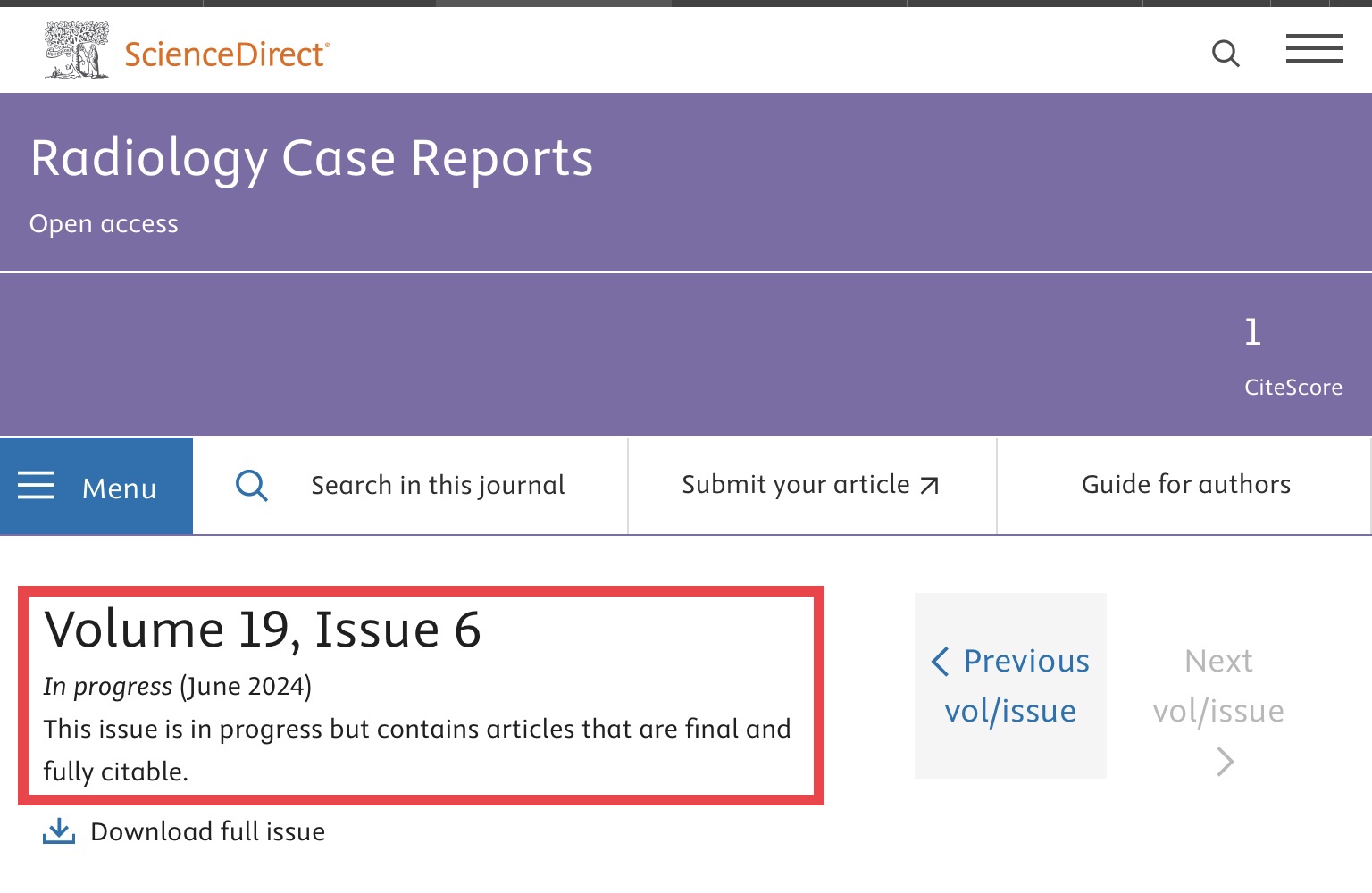
Task: Click the Elsevier tree logo
Action: click(77, 50)
